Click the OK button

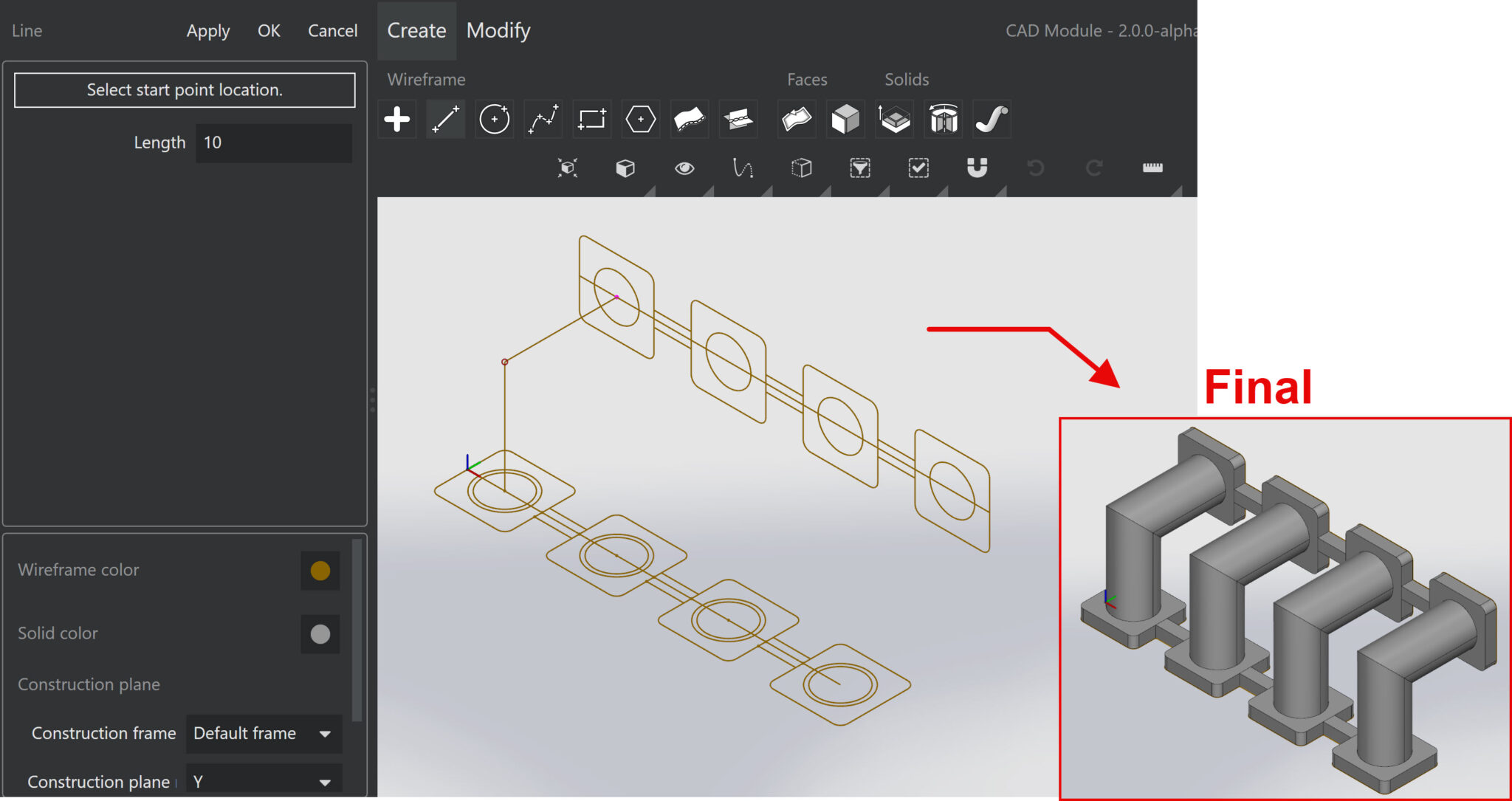coord(269,31)
